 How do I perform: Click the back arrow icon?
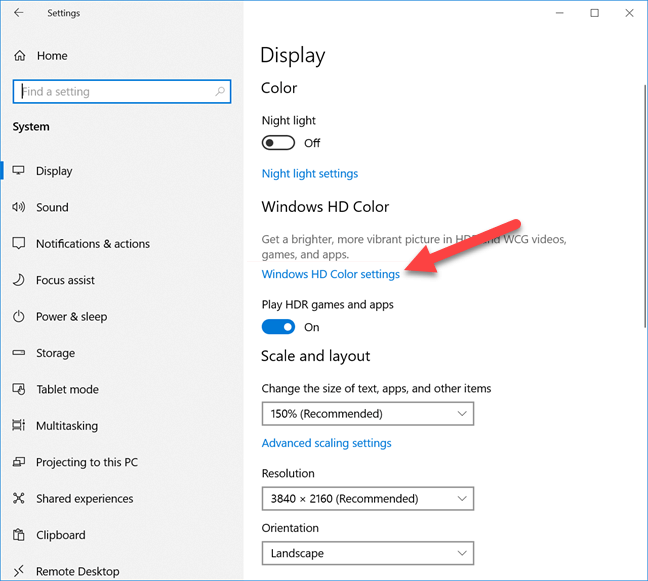coord(19,13)
